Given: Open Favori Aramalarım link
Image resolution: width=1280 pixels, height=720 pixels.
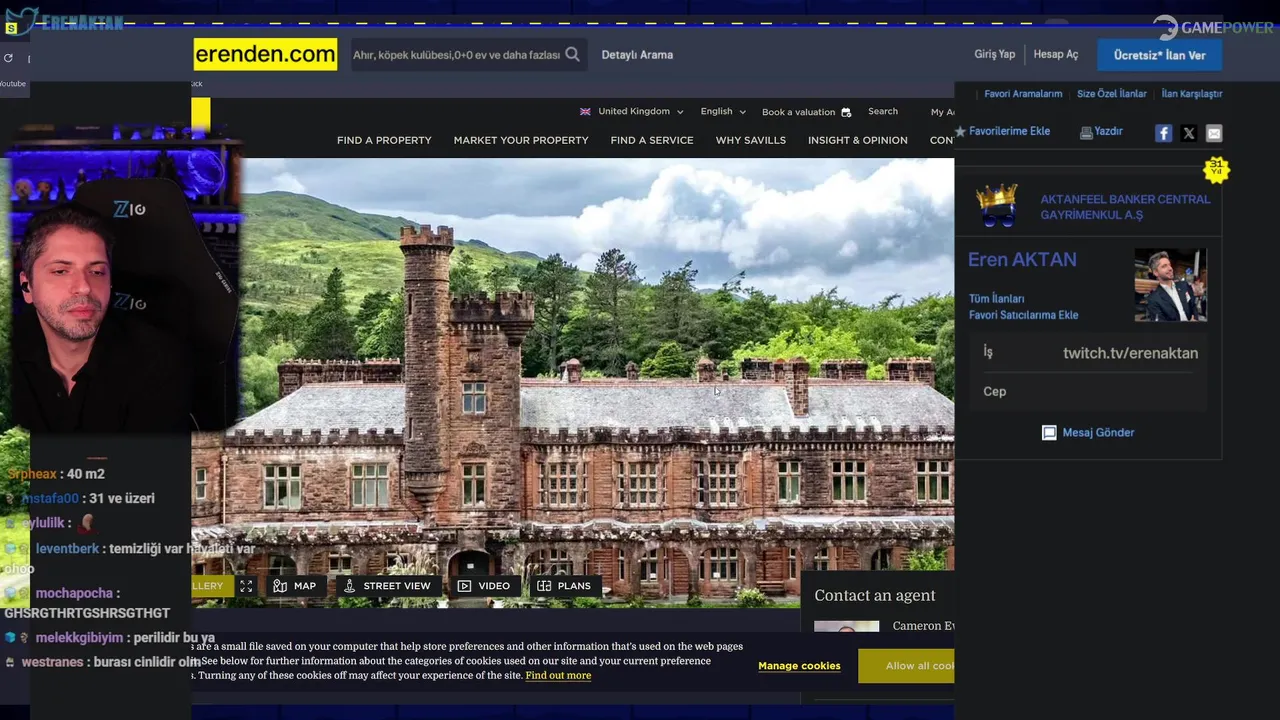Looking at the screenshot, I should [1023, 94].
